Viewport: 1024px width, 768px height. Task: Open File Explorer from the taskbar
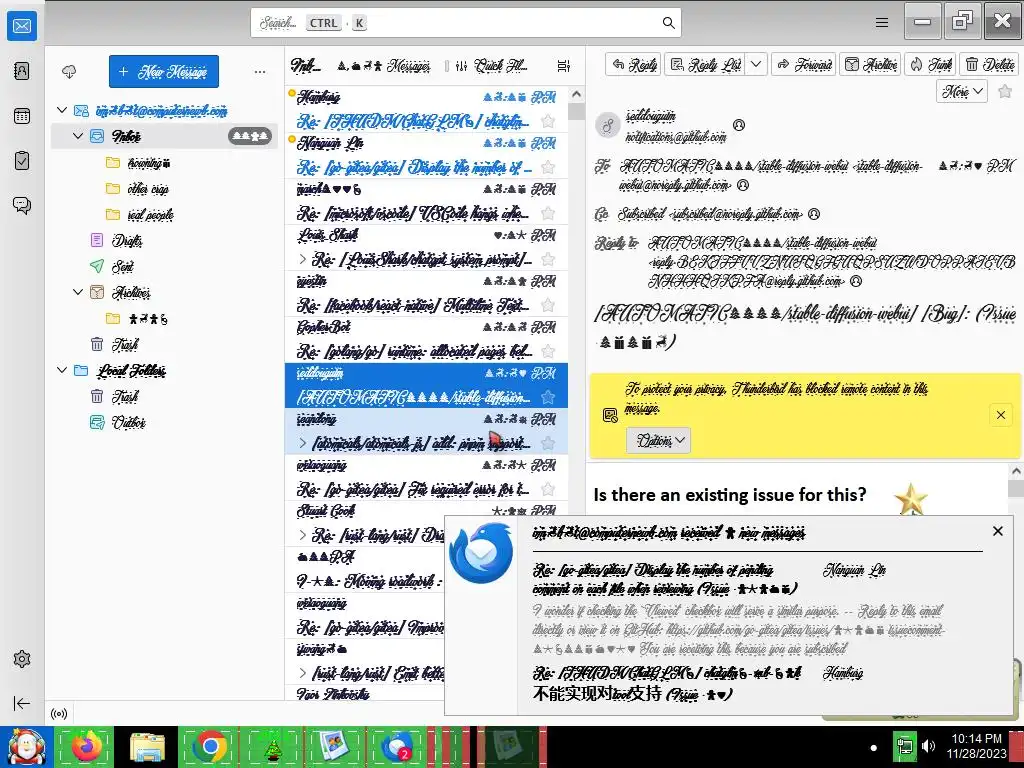[148, 746]
